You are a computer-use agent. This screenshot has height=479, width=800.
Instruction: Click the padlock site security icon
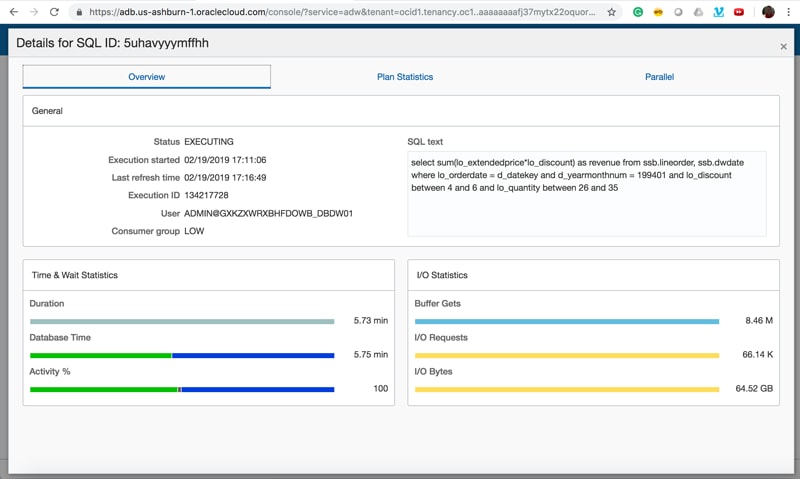(79, 13)
